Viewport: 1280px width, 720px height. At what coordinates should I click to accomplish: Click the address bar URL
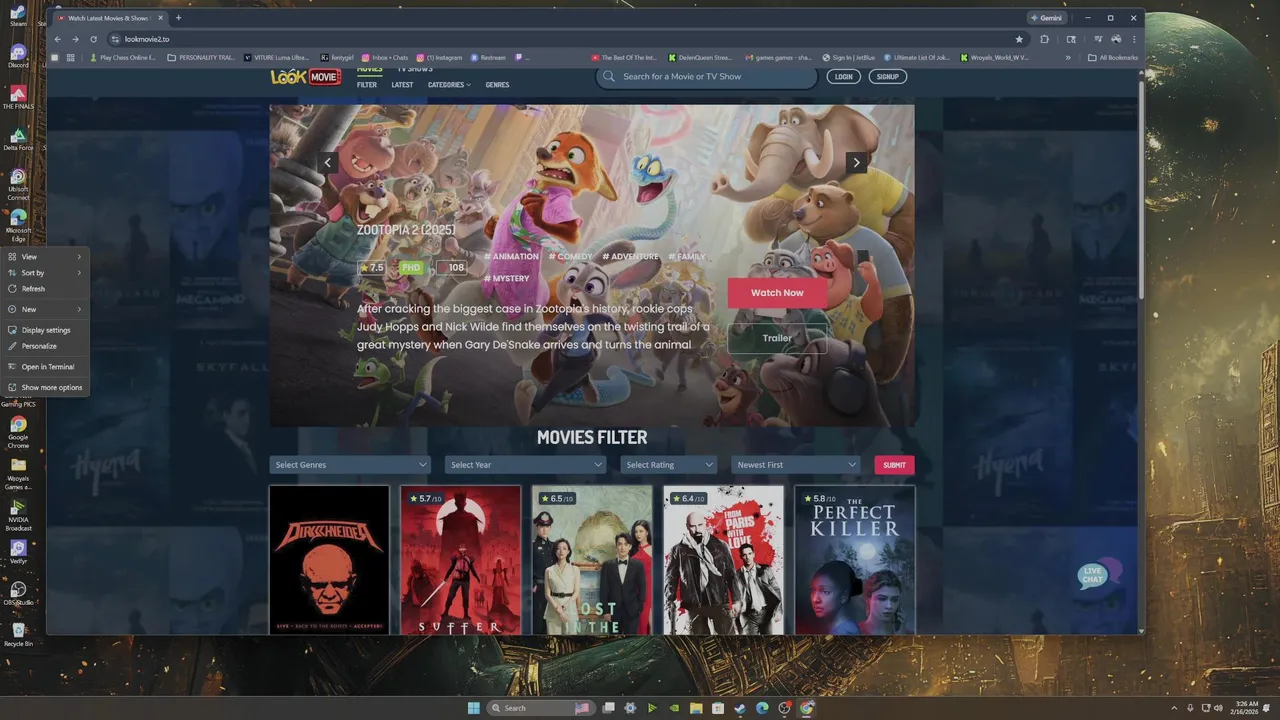(x=147, y=39)
